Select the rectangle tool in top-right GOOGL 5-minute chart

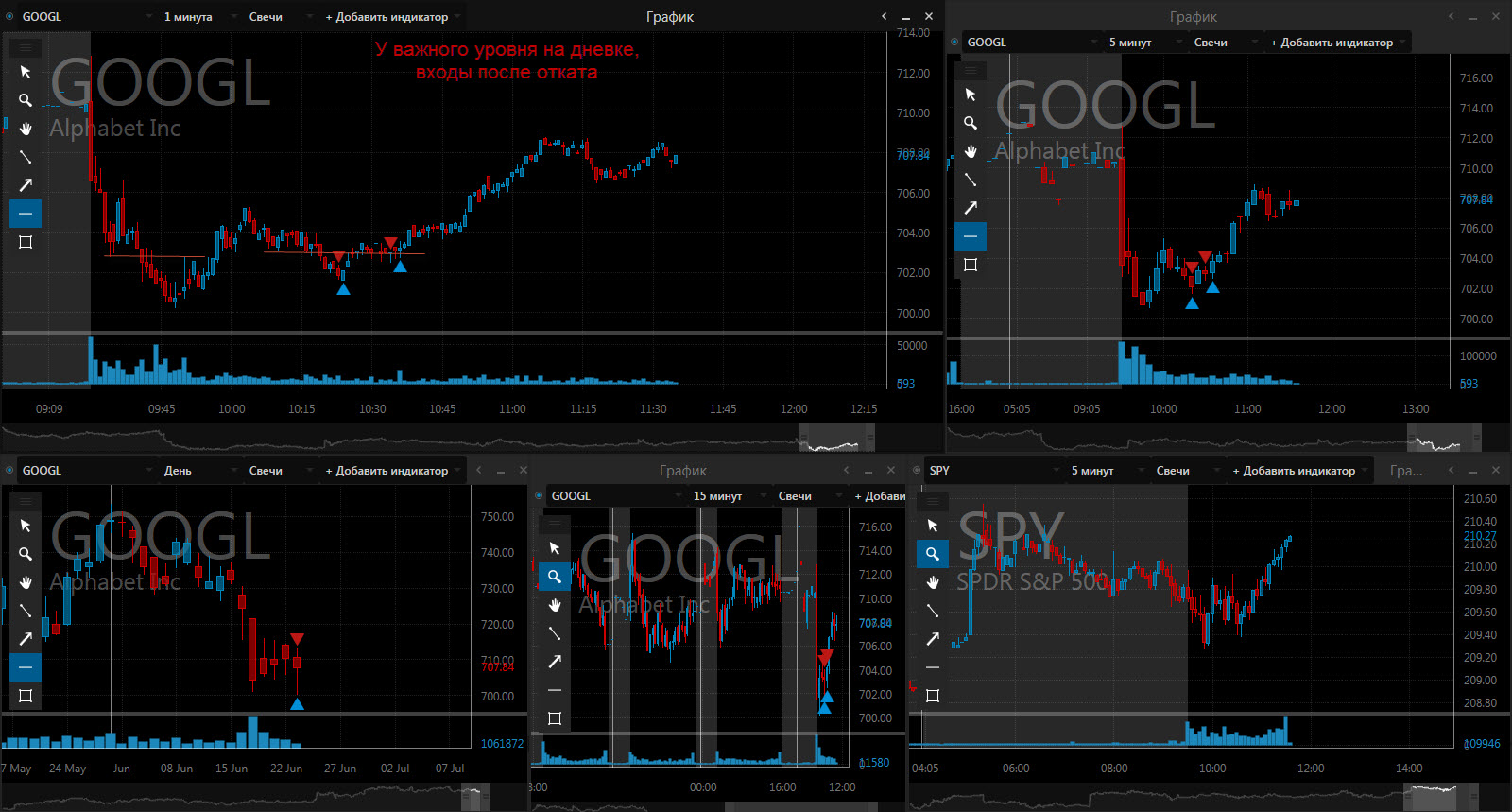971,265
